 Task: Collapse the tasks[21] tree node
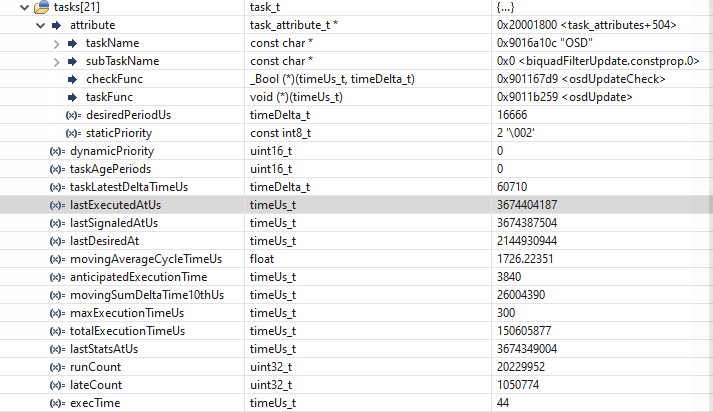coord(25,7)
